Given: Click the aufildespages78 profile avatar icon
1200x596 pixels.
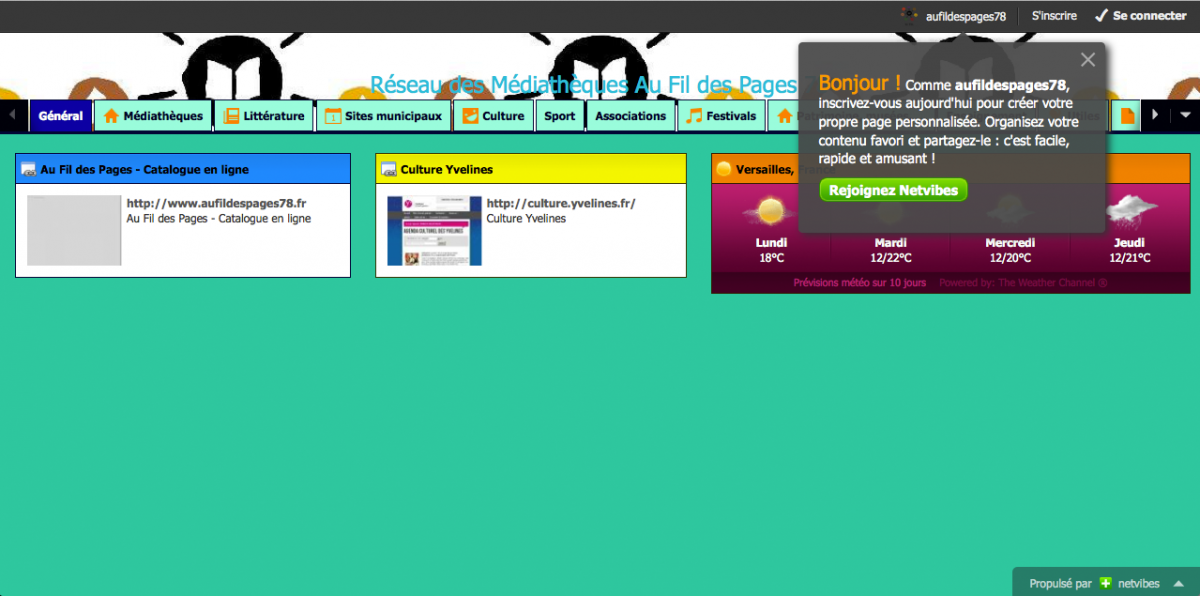Looking at the screenshot, I should 909,15.
